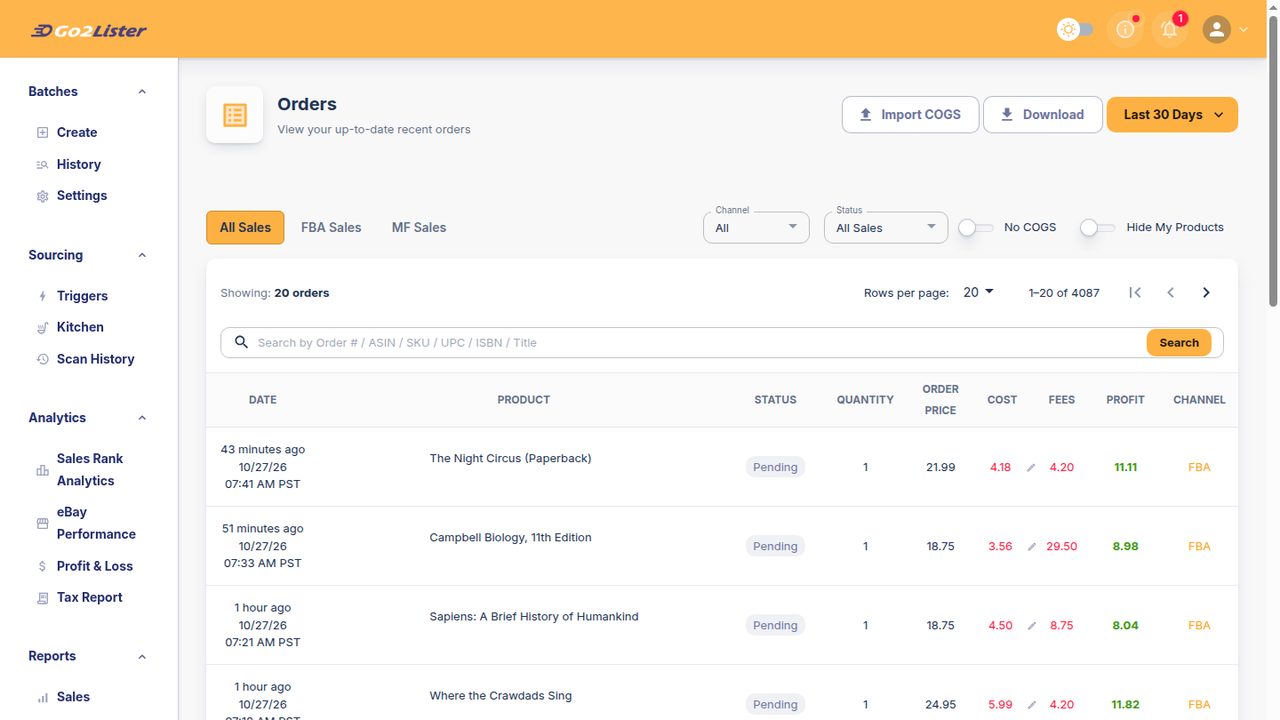Open Profit & Loss page

[x=95, y=566]
